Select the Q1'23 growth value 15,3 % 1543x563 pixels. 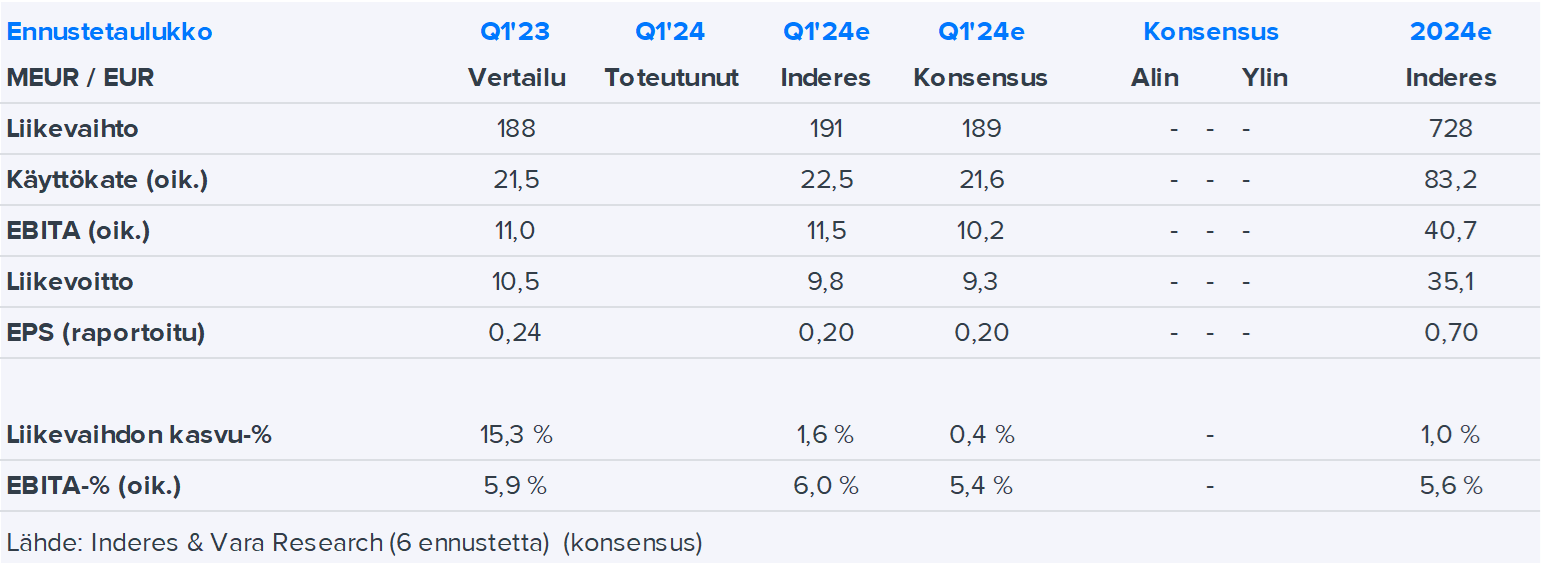coord(515,435)
